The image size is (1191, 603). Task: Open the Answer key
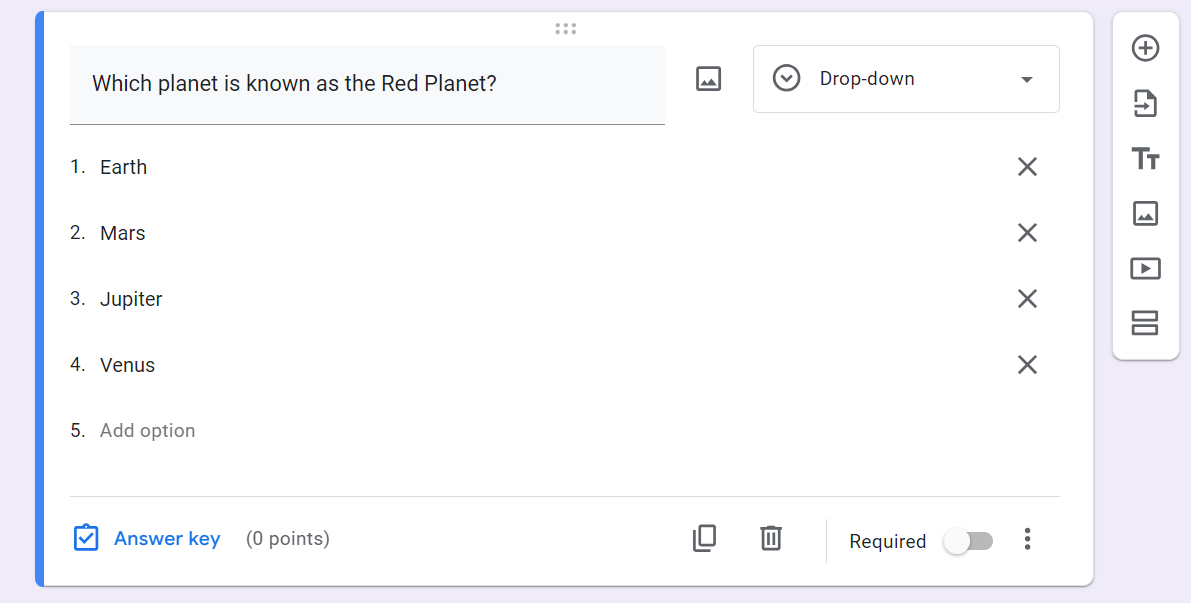(147, 539)
